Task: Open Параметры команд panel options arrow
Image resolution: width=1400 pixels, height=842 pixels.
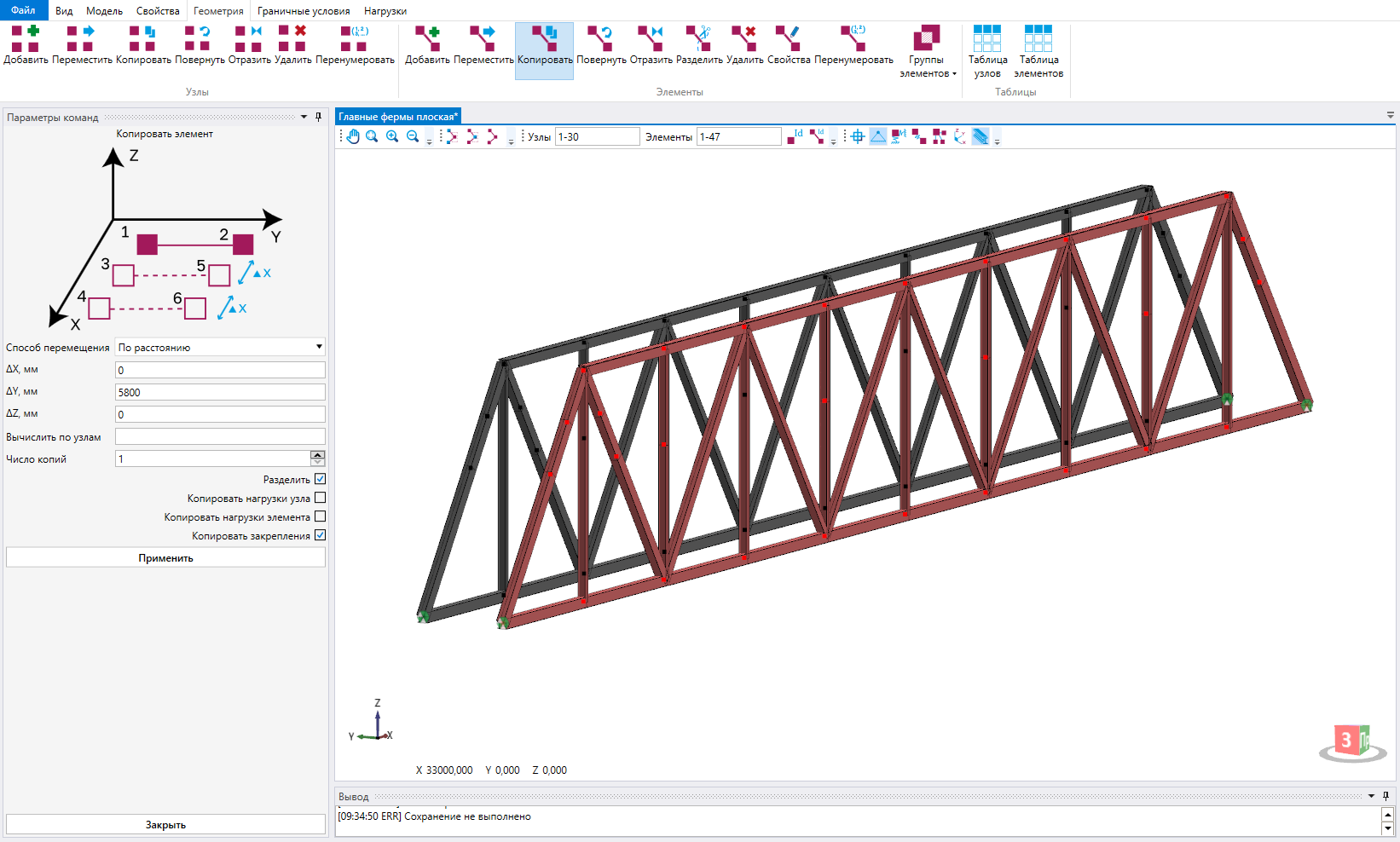Action: pyautogui.click(x=304, y=117)
